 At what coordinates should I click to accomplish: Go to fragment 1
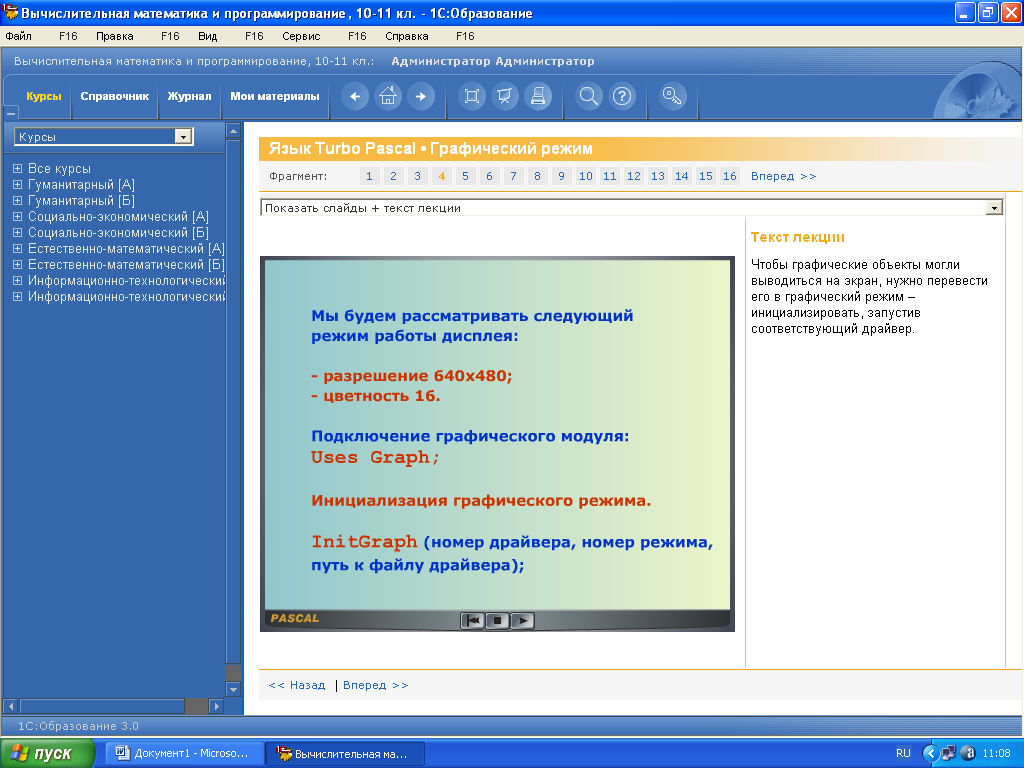coord(369,176)
